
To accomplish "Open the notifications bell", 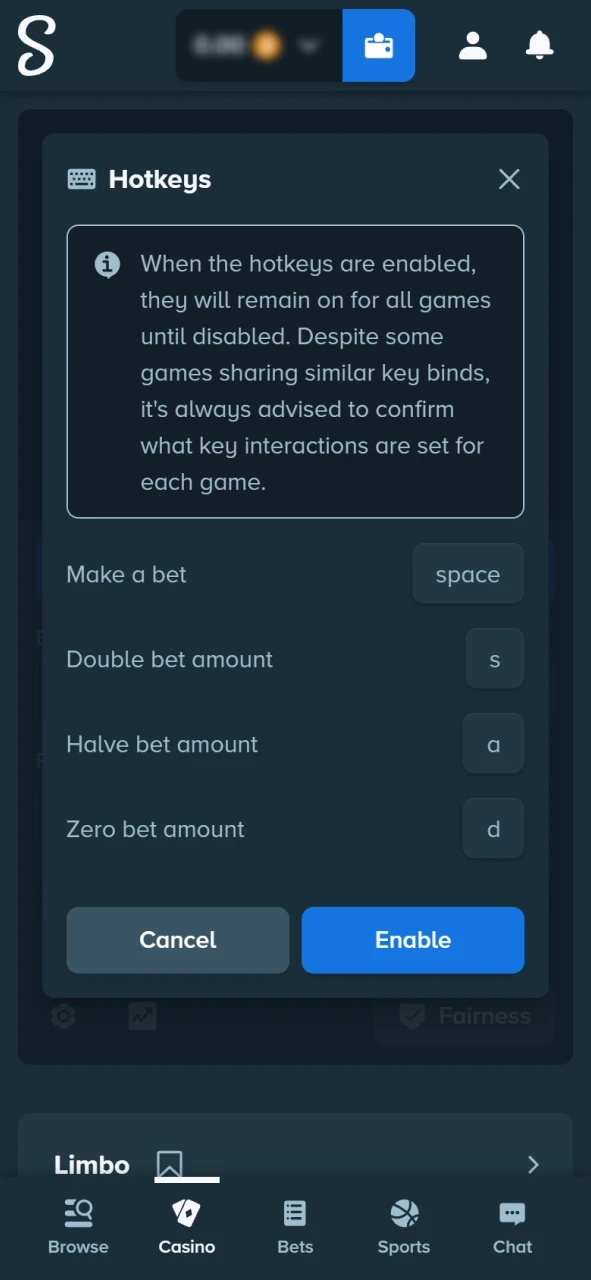I will [539, 45].
